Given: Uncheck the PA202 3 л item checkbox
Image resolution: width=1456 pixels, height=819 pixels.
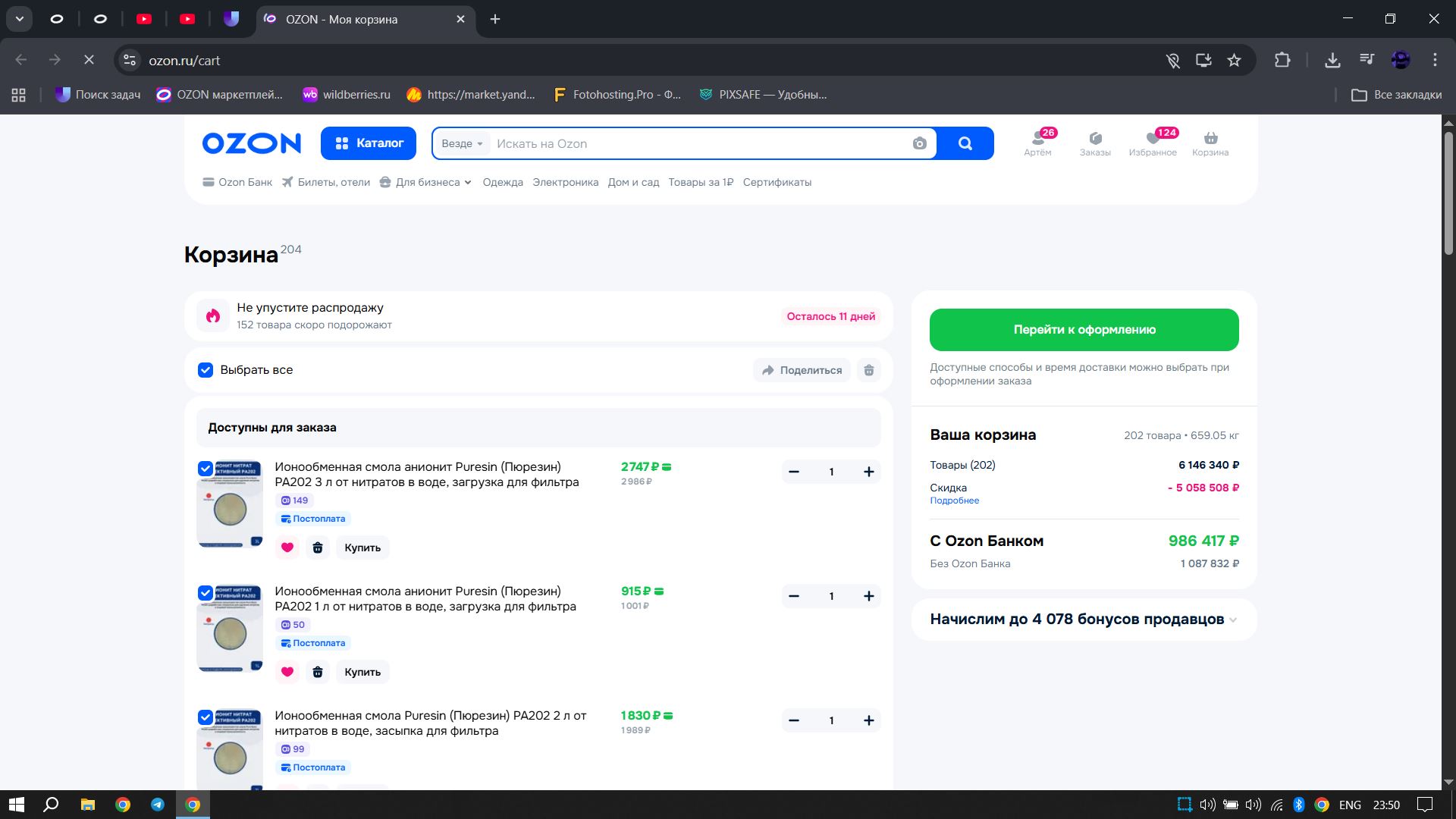Looking at the screenshot, I should pyautogui.click(x=206, y=469).
